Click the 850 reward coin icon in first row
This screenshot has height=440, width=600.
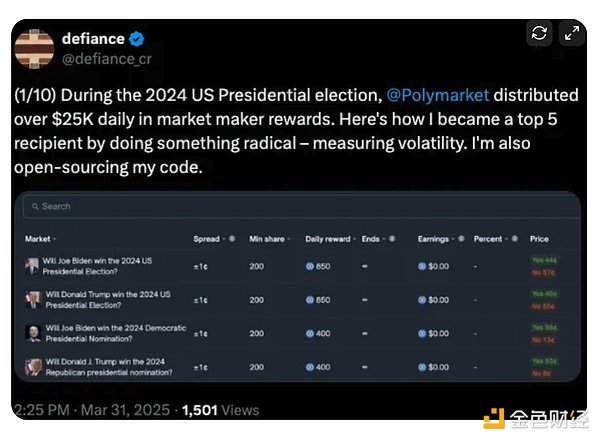click(310, 265)
